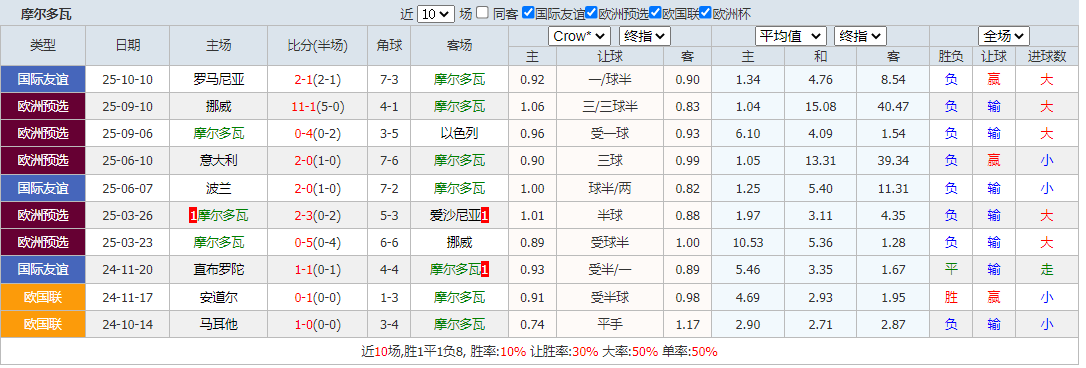Click the 走 goals result cell

click(x=1047, y=270)
